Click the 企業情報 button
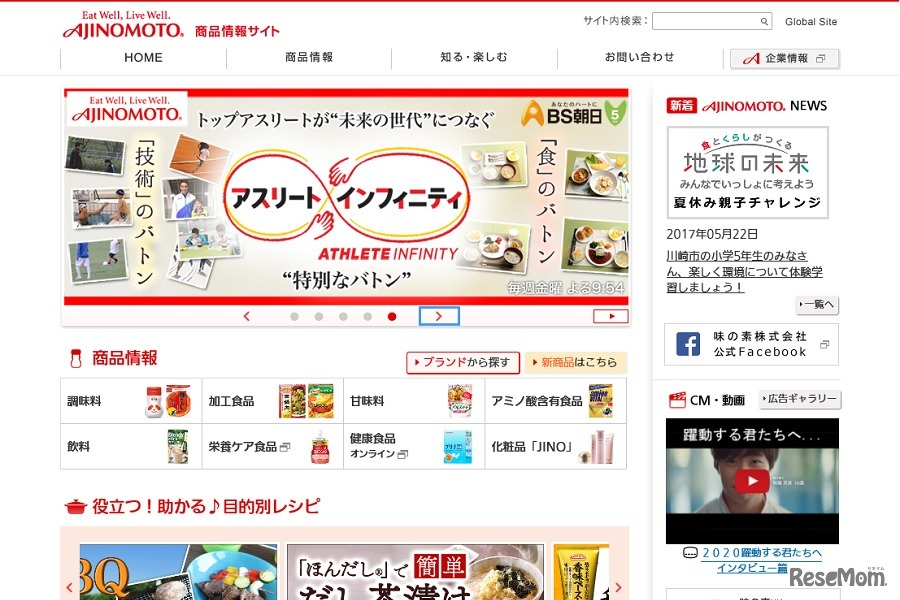 [784, 59]
